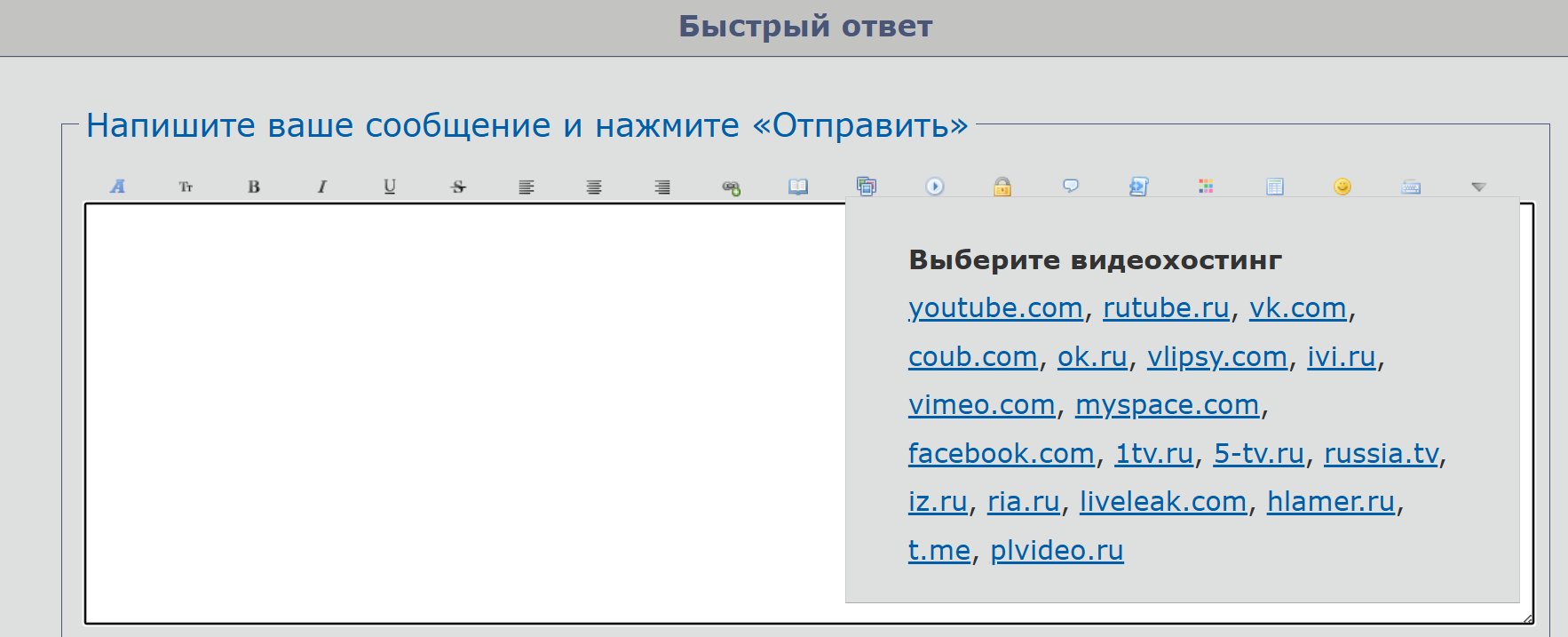The height and width of the screenshot is (637, 1568).
Task: Pick iz.ru as video source
Action: click(938, 502)
